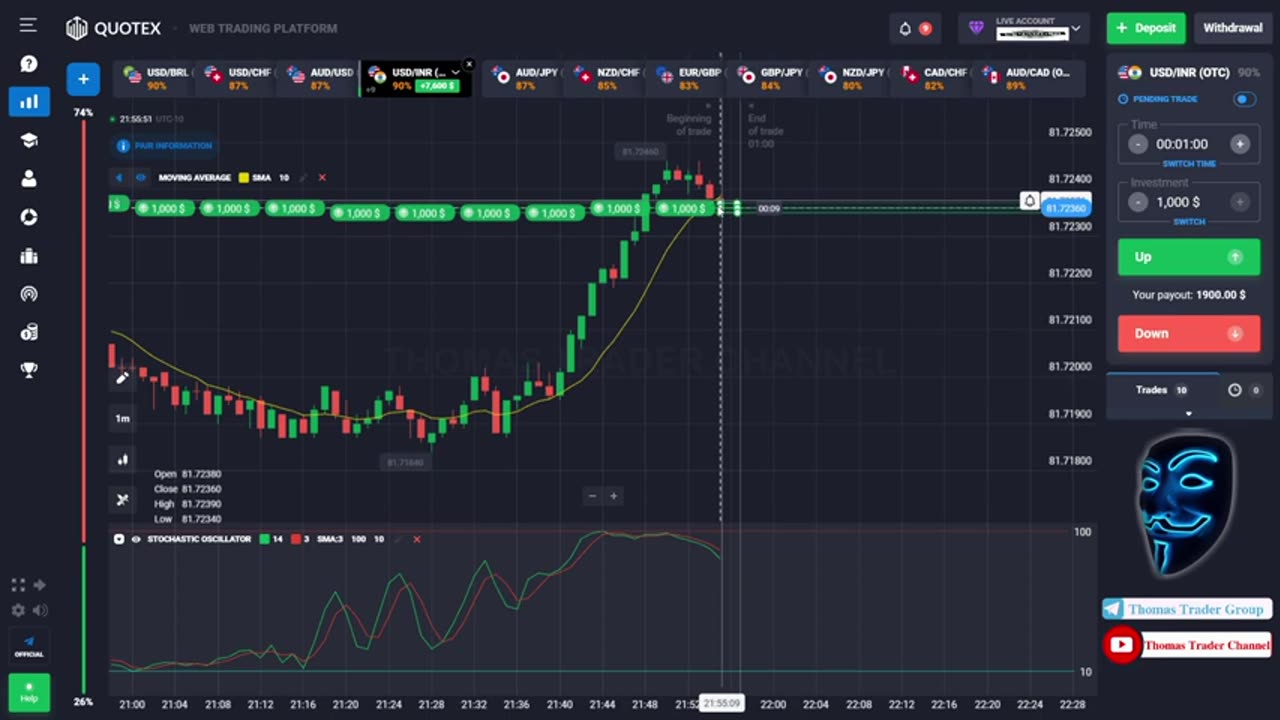Switch to the USD/CHF asset tab
Viewport: 1280px width, 720px height.
237,79
